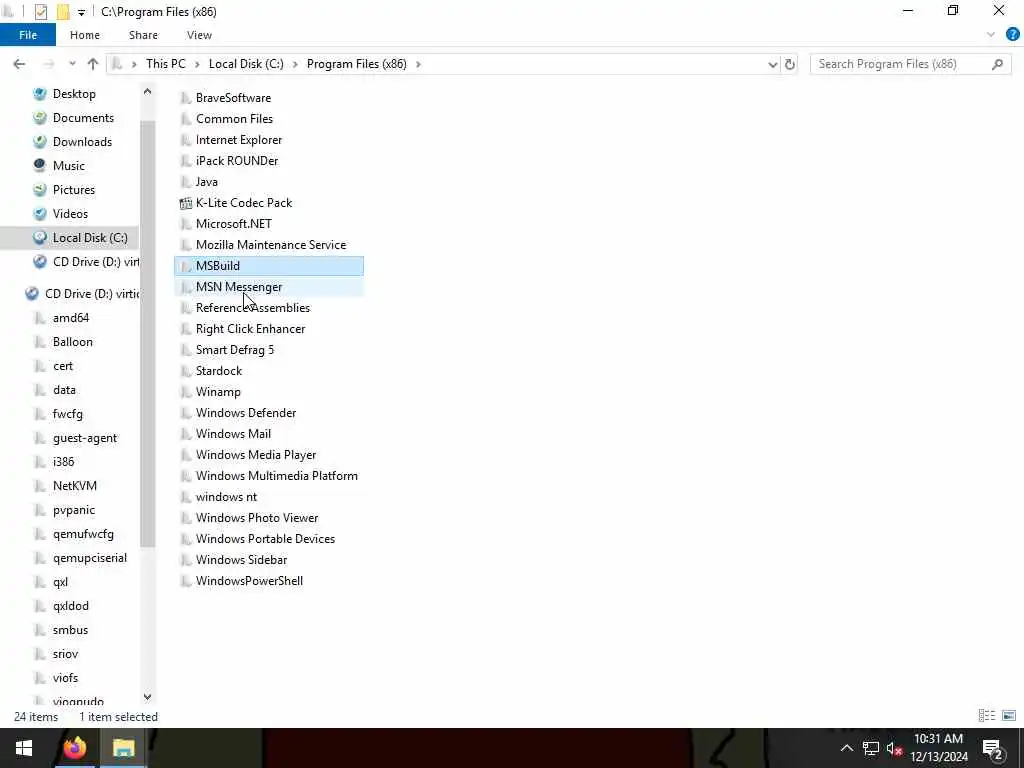The width and height of the screenshot is (1024, 768).
Task: Click the New Folder quick access icon
Action: (x=63, y=12)
